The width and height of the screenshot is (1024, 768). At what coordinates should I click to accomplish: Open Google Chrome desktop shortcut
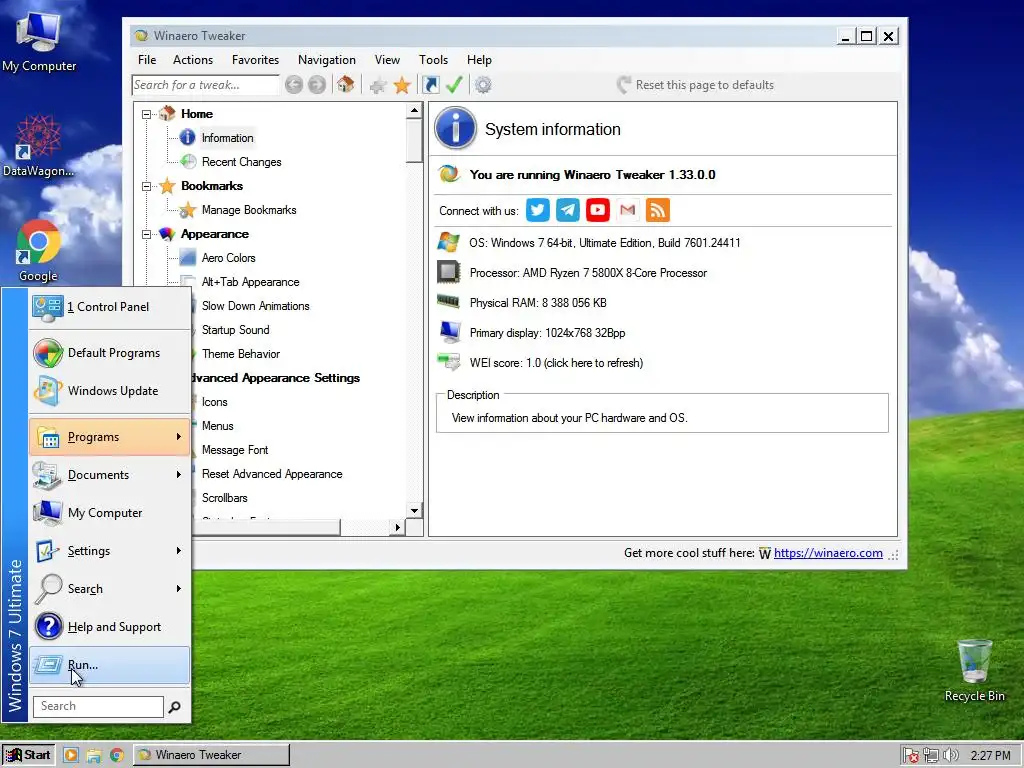(38, 251)
